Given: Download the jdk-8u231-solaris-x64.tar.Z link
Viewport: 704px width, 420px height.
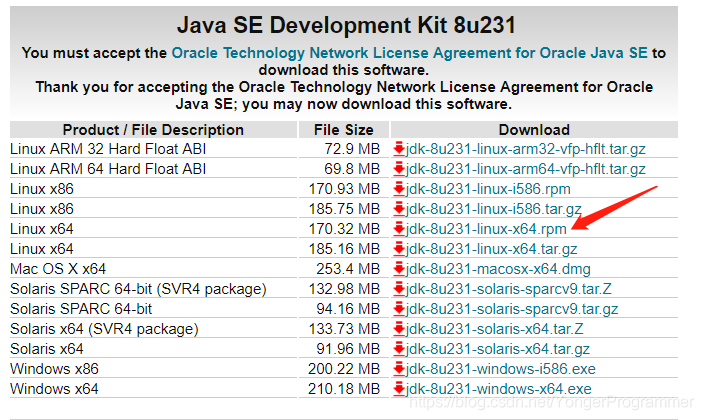Looking at the screenshot, I should click(494, 329).
